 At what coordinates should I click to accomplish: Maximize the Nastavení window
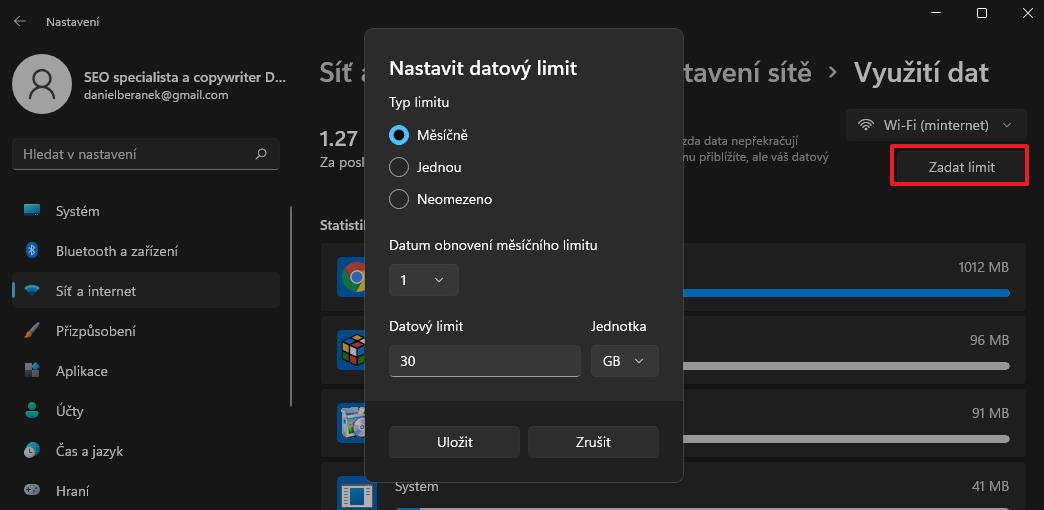(981, 13)
